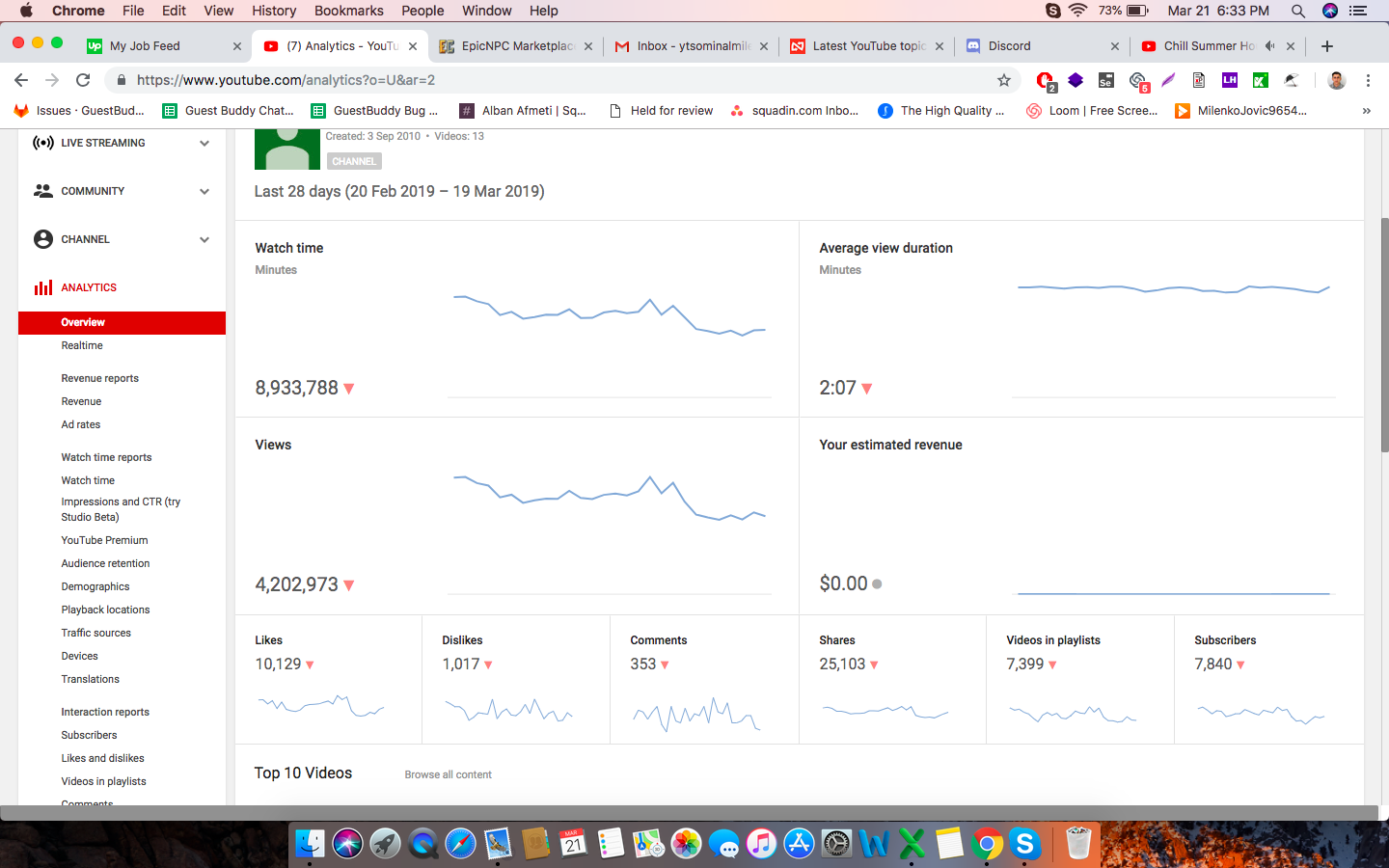Switch to Discord tab
Viewport: 1389px width, 868px height.
click(1042, 45)
